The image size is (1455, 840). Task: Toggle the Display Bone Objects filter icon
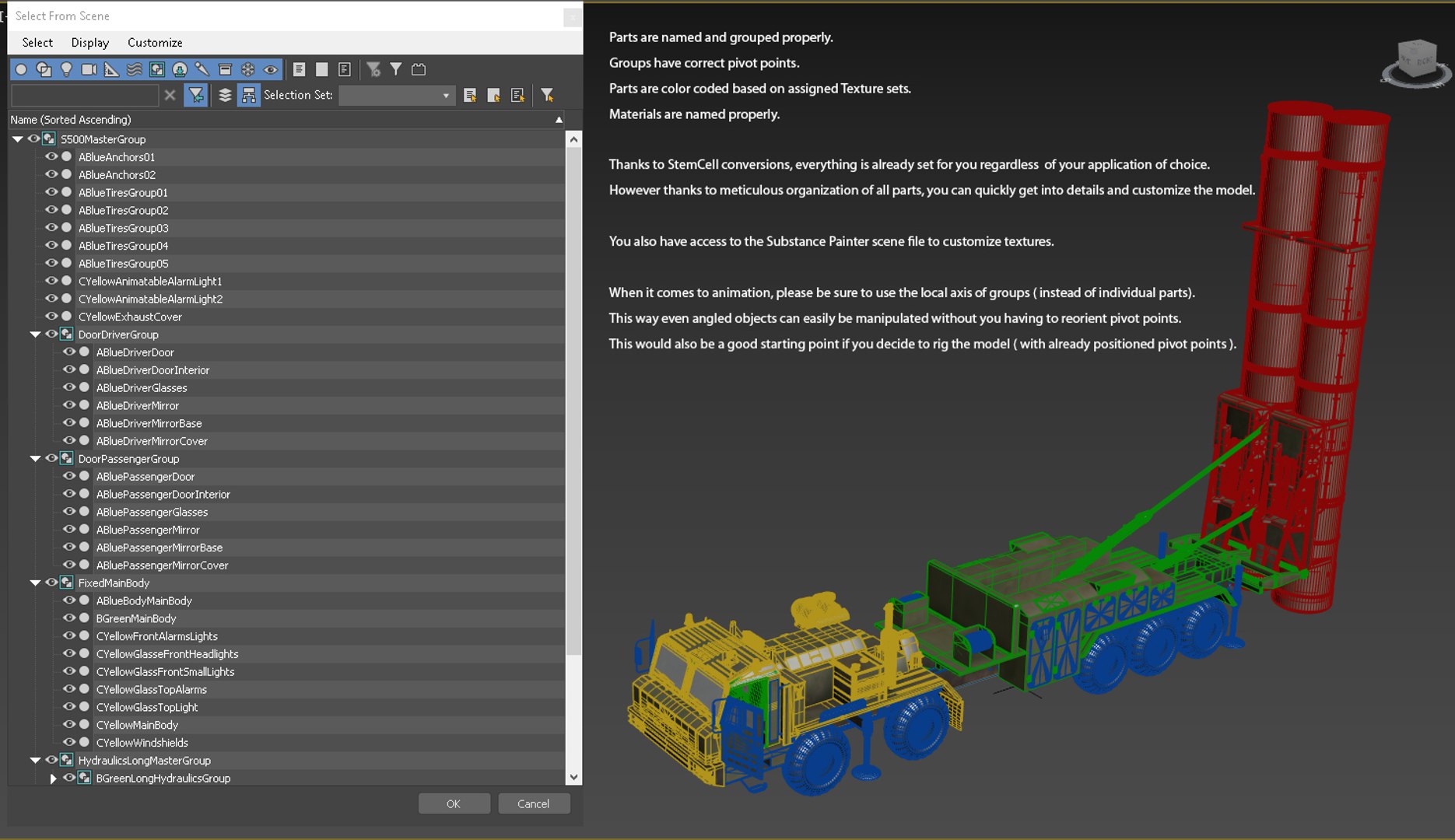click(202, 69)
